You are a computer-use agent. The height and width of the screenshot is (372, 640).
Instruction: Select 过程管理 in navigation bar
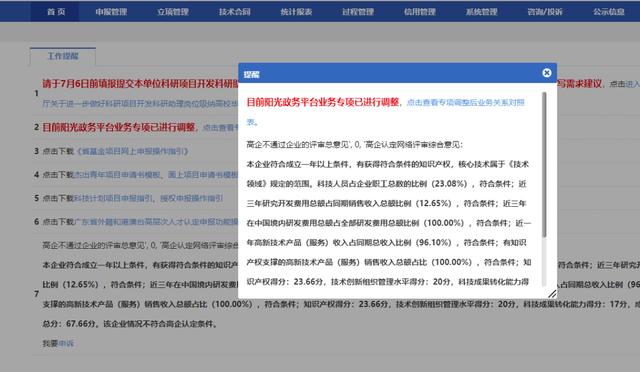pos(358,12)
